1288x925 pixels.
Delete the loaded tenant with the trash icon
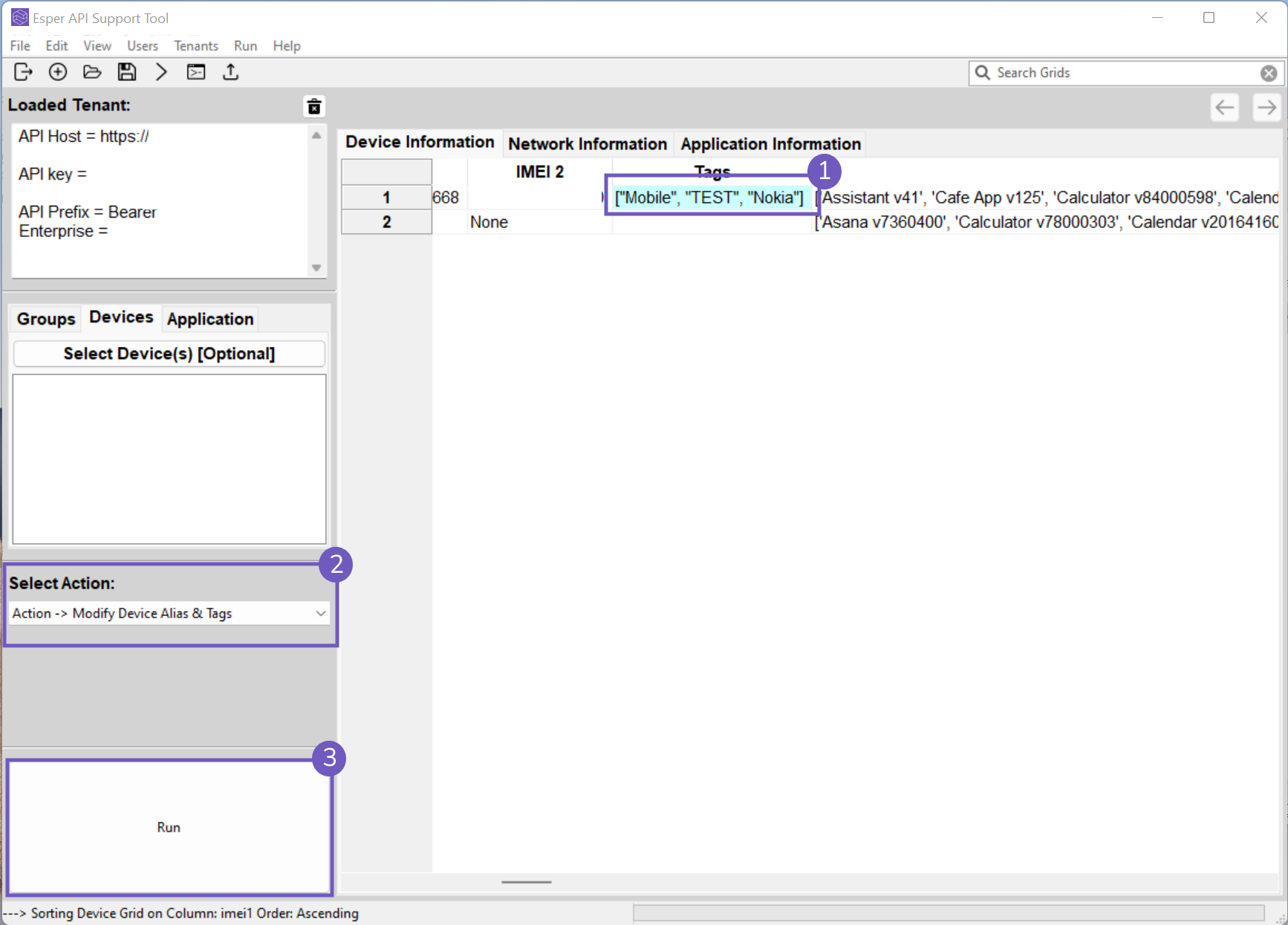314,106
